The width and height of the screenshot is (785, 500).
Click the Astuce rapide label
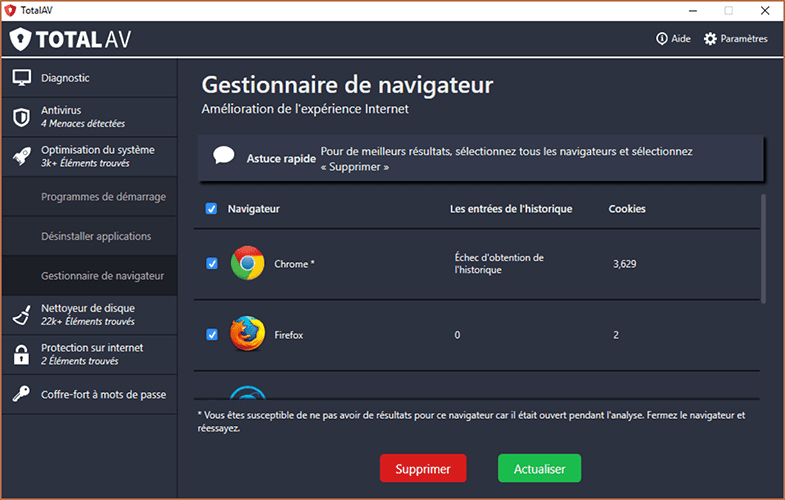(x=281, y=159)
